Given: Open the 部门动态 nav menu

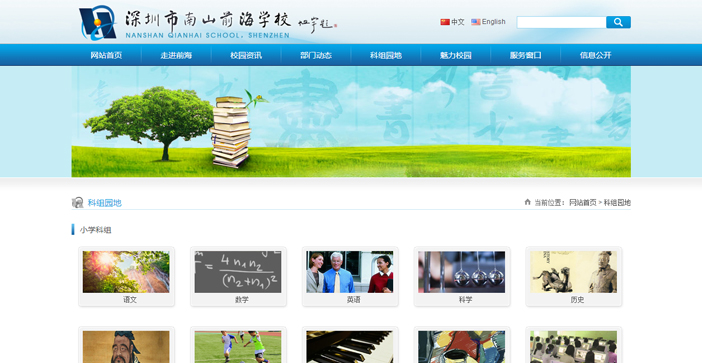Looking at the screenshot, I should (316, 56).
